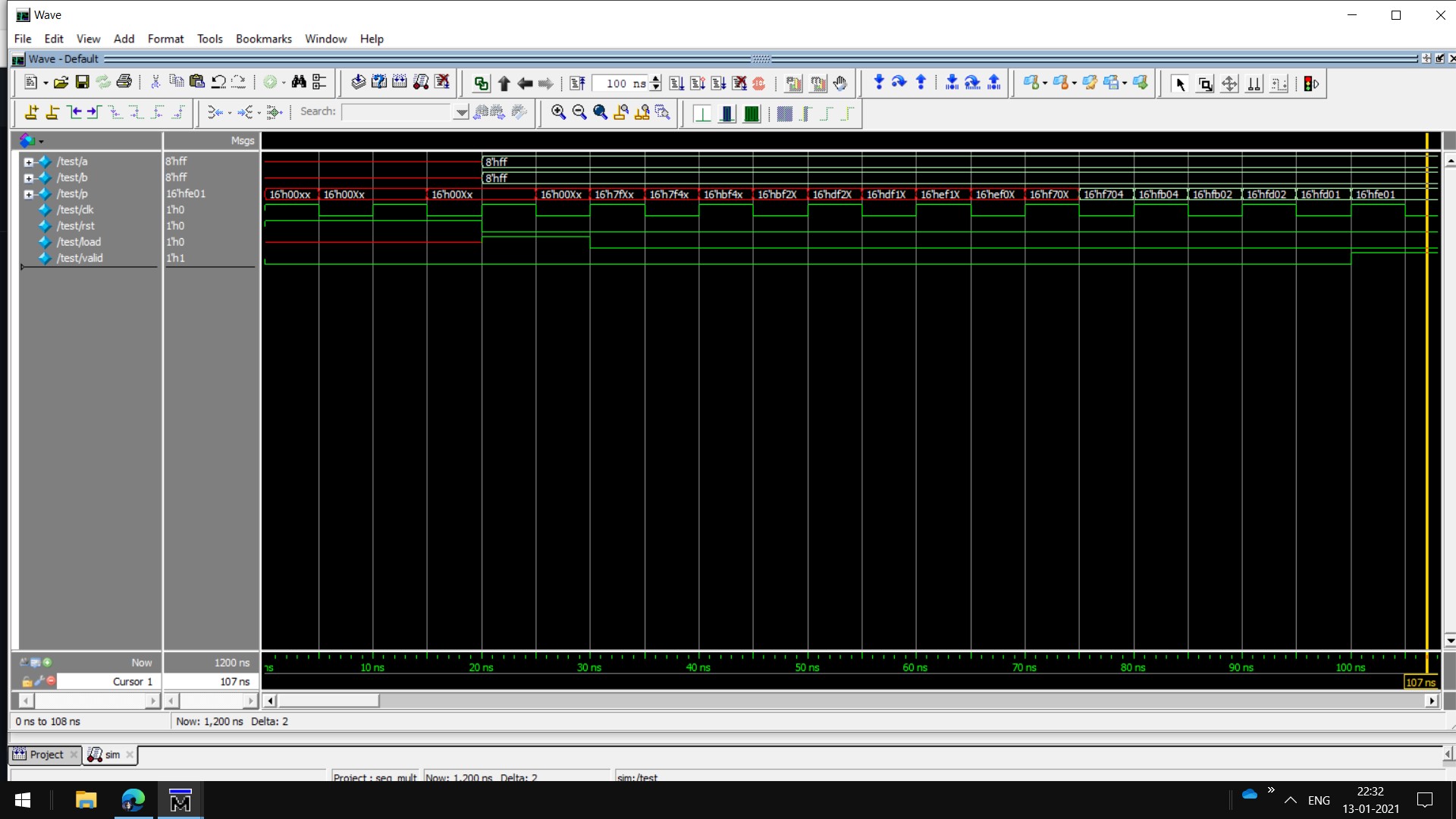Image resolution: width=1456 pixels, height=819 pixels.
Task: Open the Search field dropdown arrow
Action: point(461,112)
